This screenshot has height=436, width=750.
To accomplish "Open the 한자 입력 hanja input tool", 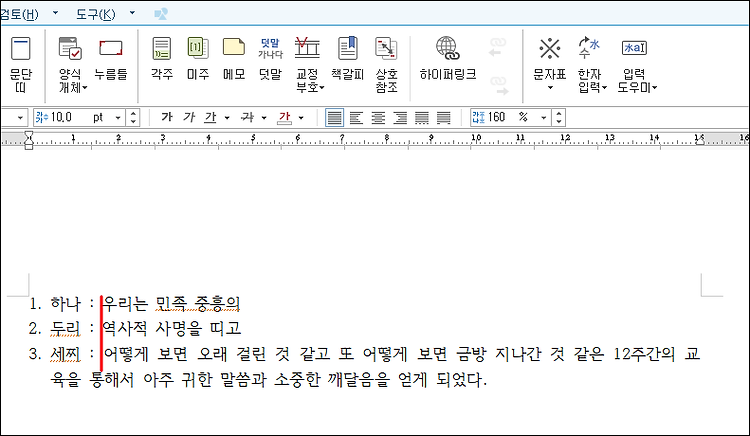I will (590, 65).
